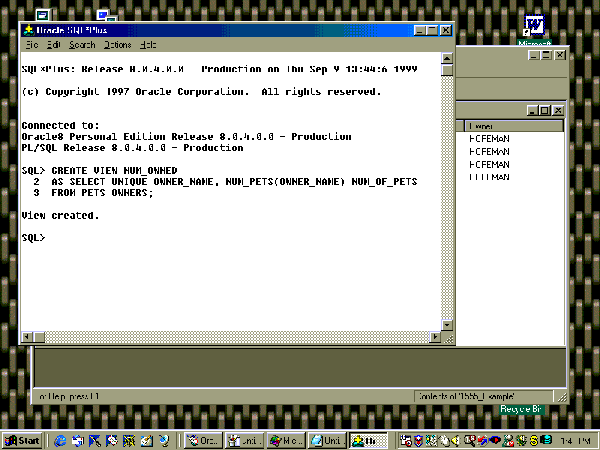Viewport: 600px width, 450px height.
Task: Click the Owner column header in background window
Action: 514,126
